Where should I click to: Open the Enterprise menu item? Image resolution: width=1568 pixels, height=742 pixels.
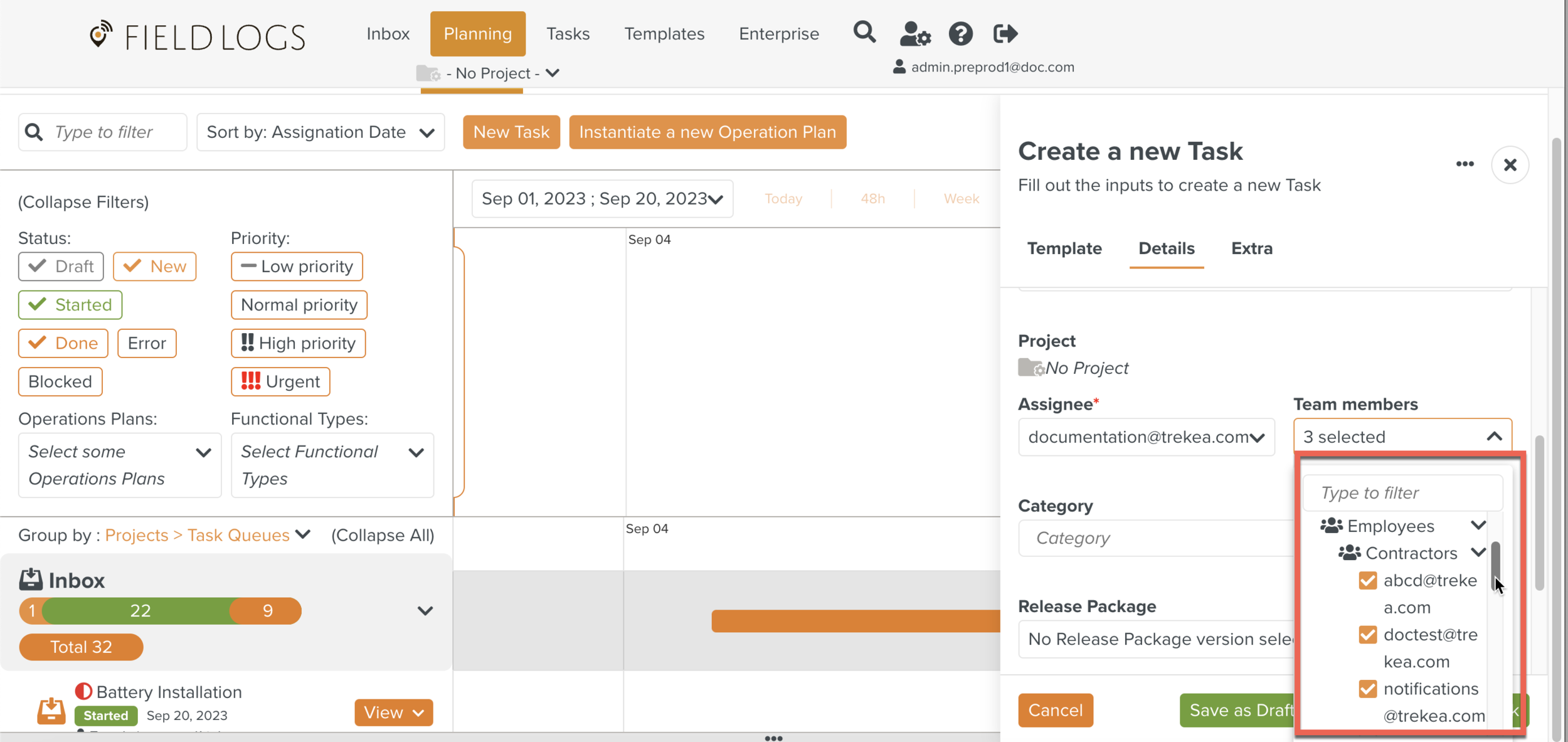pyautogui.click(x=778, y=34)
